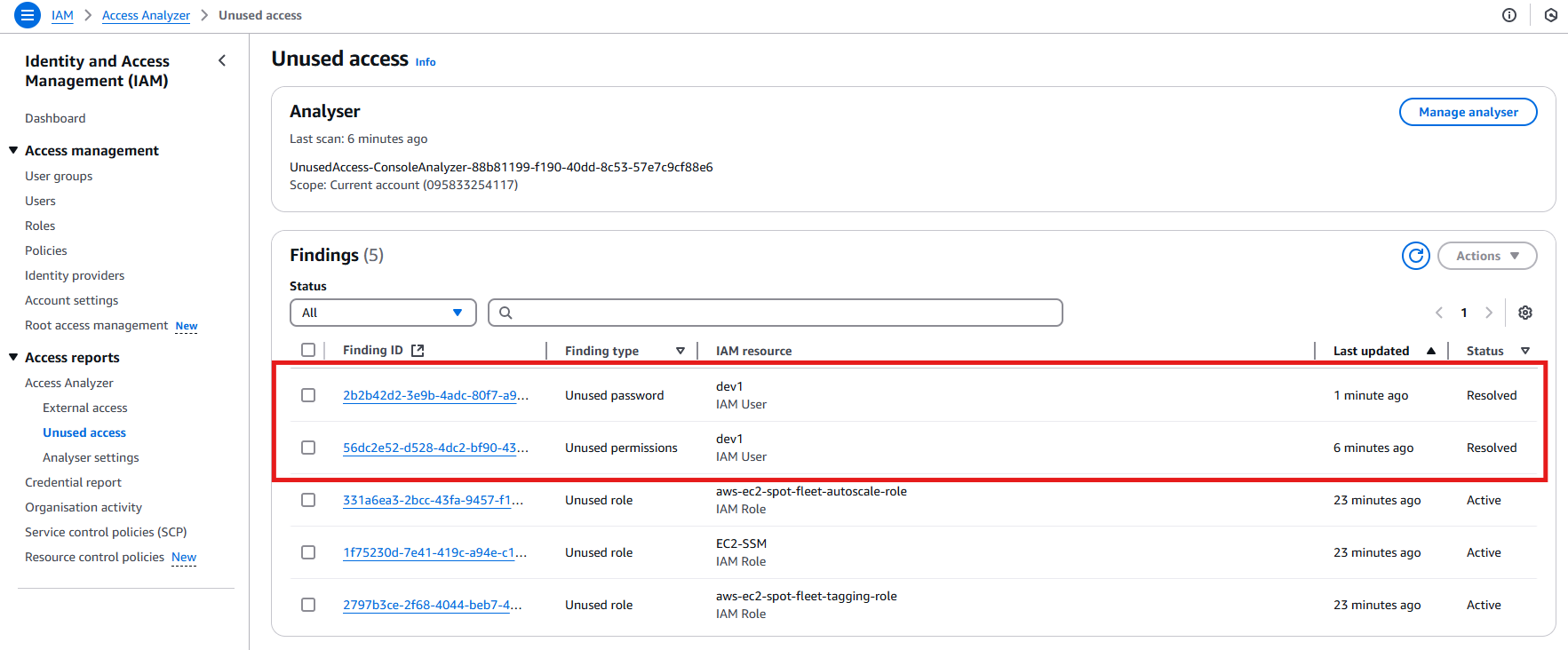Open Finding type column filter arrow

click(681, 351)
